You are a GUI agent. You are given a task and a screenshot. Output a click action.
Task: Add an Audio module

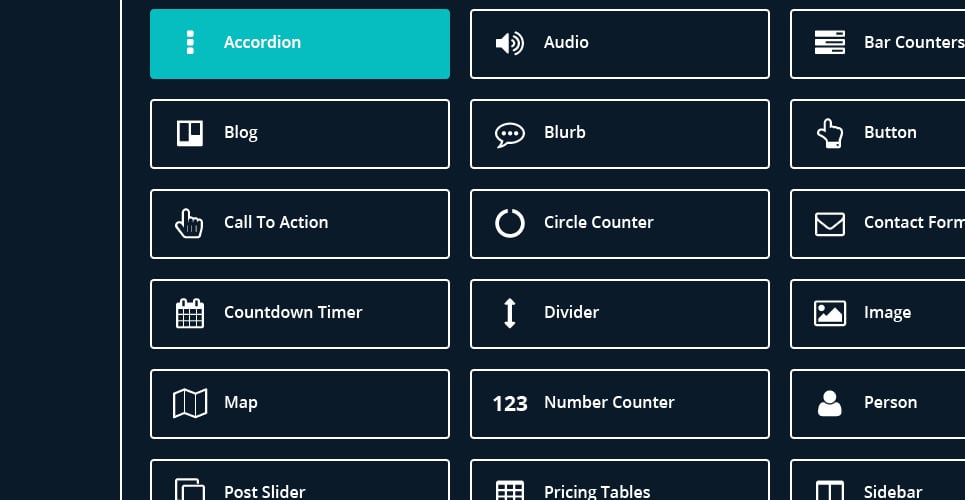(x=620, y=44)
